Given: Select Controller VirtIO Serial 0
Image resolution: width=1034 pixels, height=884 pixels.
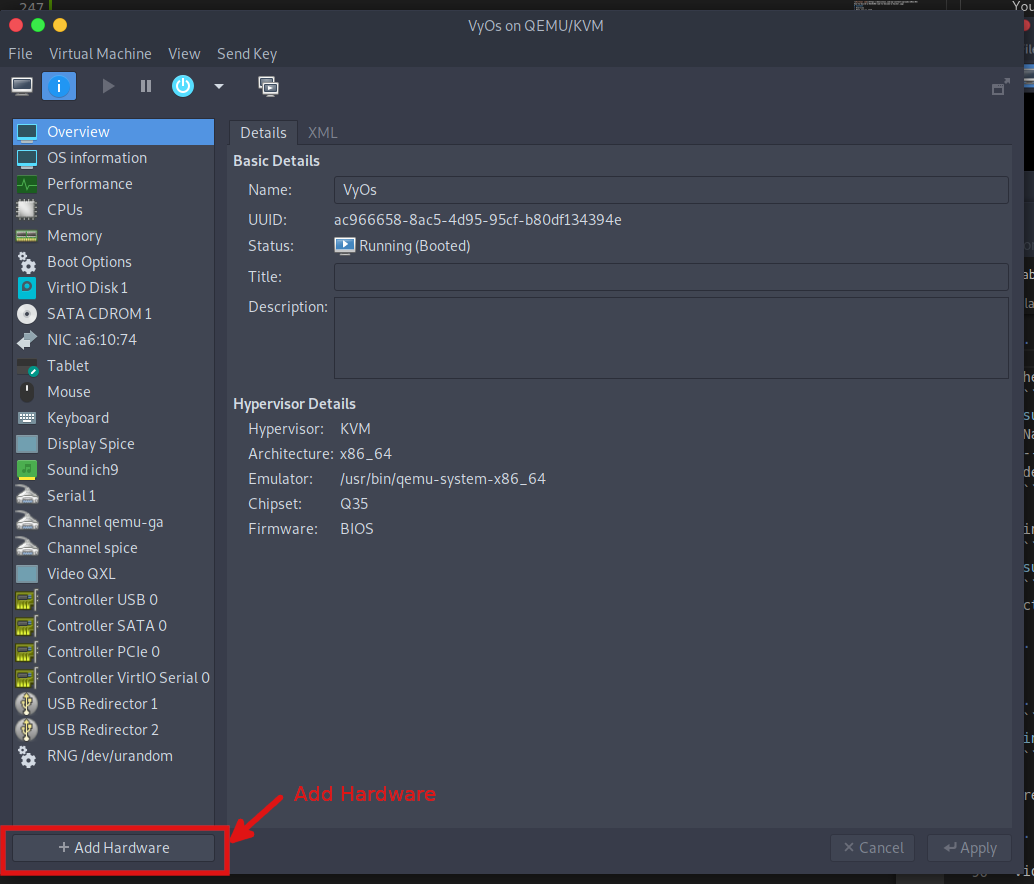Looking at the screenshot, I should tap(113, 678).
